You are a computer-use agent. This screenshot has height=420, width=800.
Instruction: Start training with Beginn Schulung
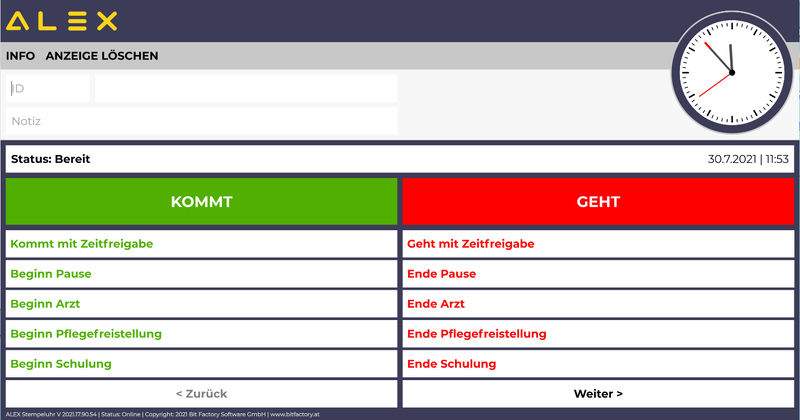pyautogui.click(x=201, y=364)
